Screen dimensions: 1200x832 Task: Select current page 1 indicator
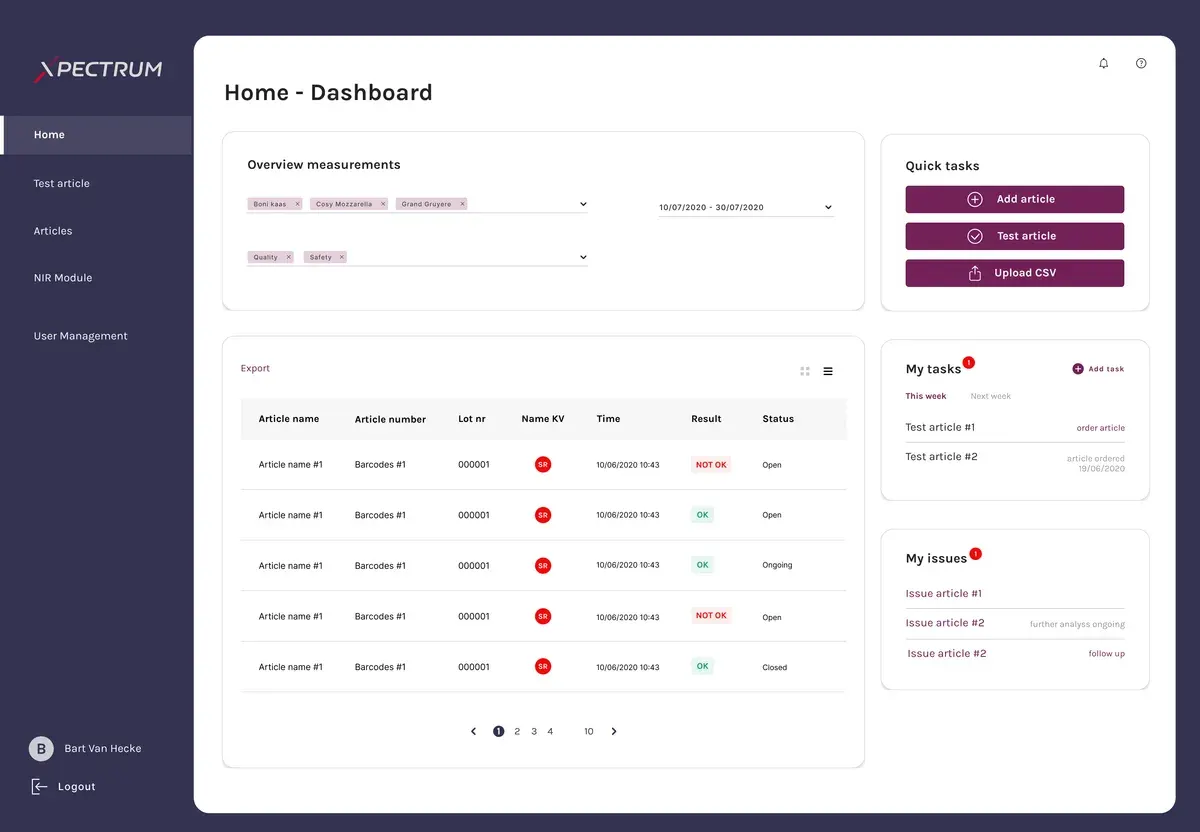click(x=499, y=731)
